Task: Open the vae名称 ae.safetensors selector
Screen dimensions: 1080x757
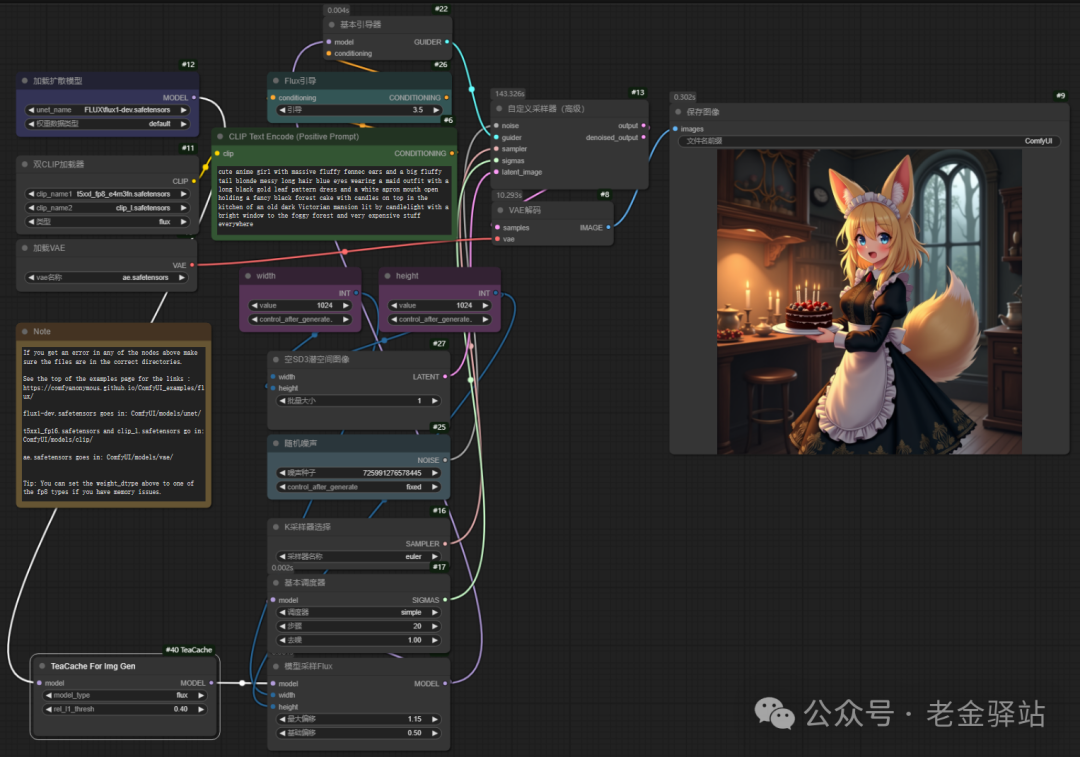Action: click(107, 278)
